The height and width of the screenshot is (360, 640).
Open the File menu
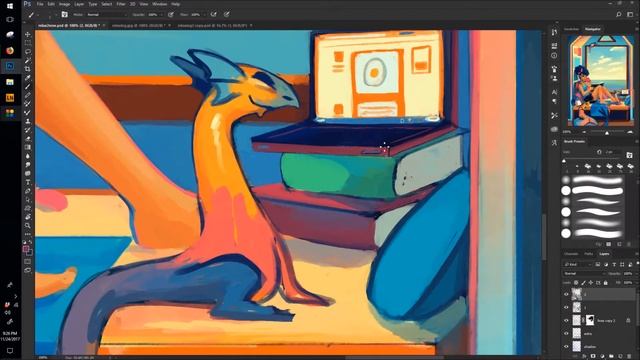pos(40,4)
